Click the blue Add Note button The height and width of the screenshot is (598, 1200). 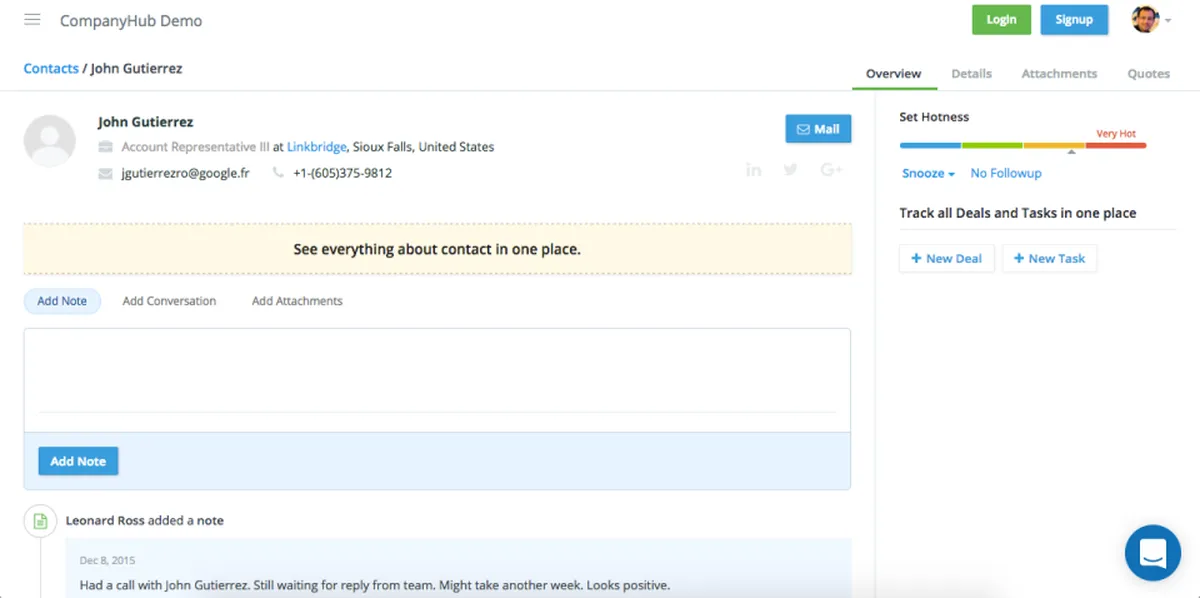(x=78, y=461)
